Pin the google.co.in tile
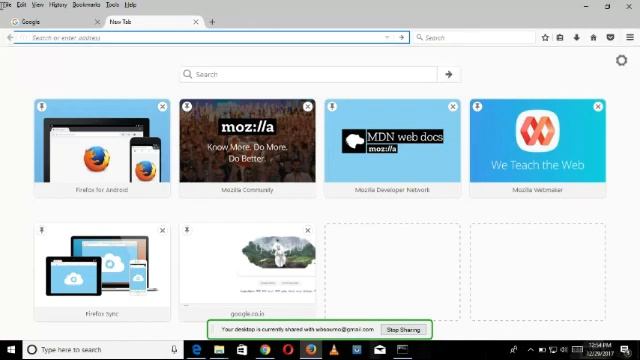 (x=187, y=230)
